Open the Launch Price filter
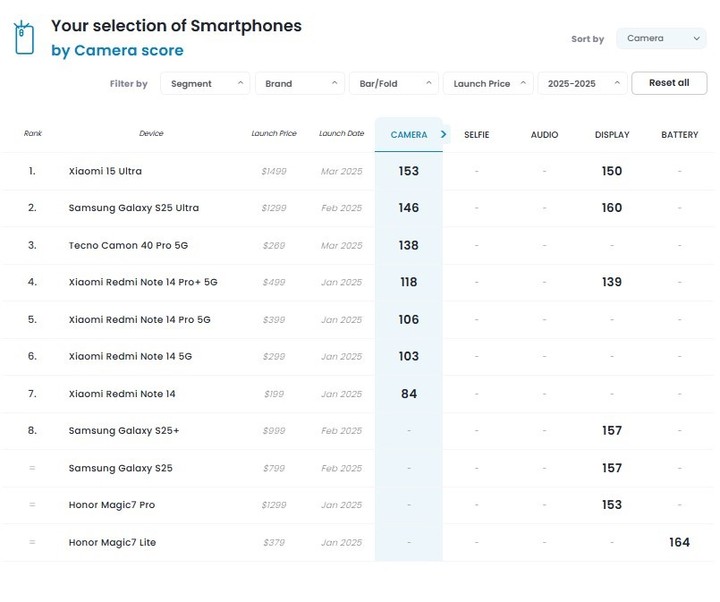The height and width of the screenshot is (602, 720). click(x=488, y=84)
